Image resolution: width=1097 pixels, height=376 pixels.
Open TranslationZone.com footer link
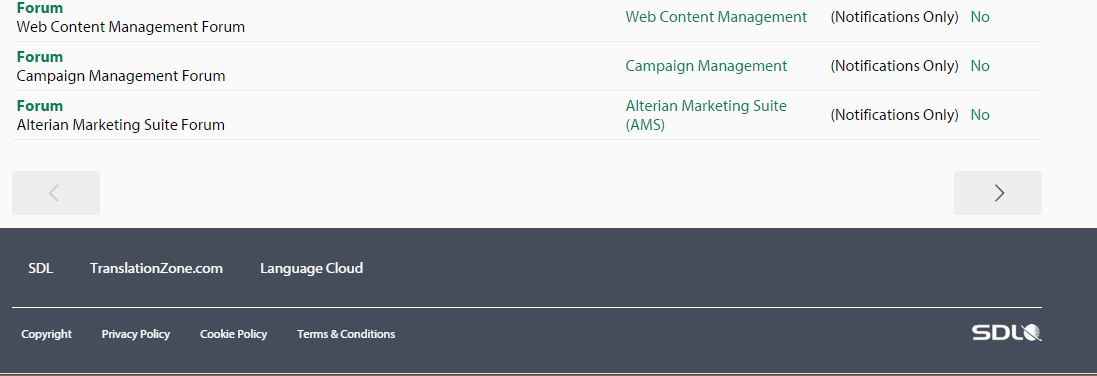tap(156, 268)
